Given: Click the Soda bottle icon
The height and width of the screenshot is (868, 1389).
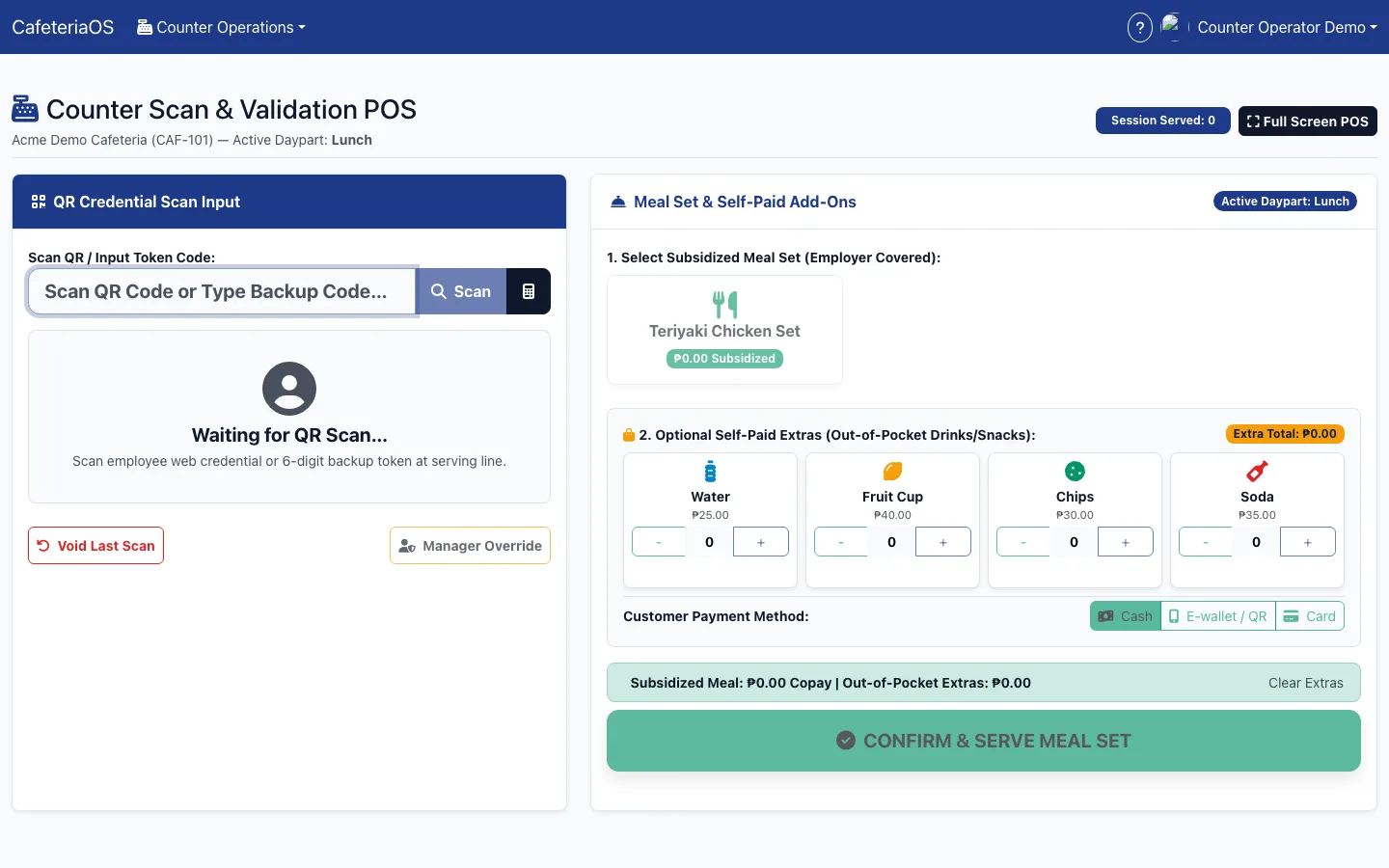Looking at the screenshot, I should pos(1257,472).
